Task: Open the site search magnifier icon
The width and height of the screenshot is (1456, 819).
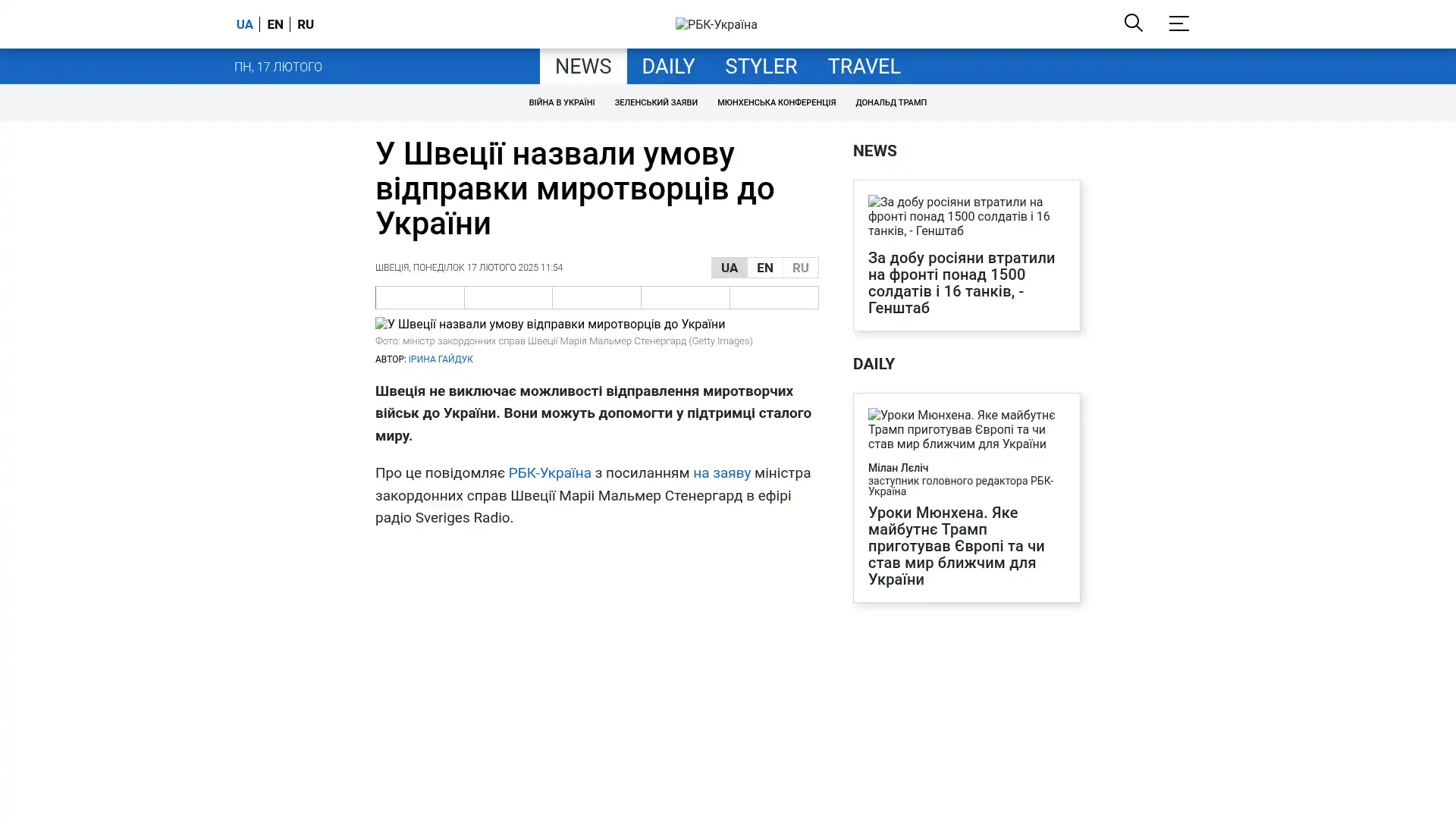Action: tap(1133, 23)
